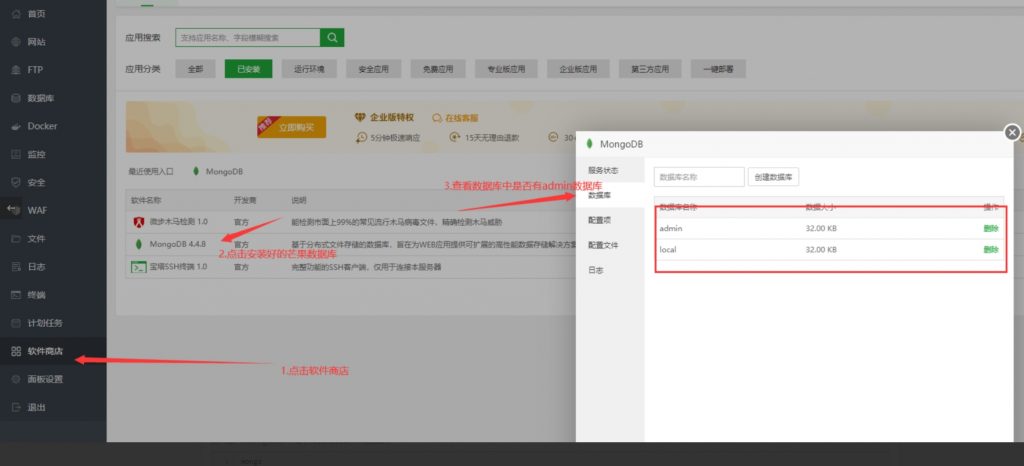
Task: Select the 免费应用 category filter
Action: pyautogui.click(x=438, y=69)
